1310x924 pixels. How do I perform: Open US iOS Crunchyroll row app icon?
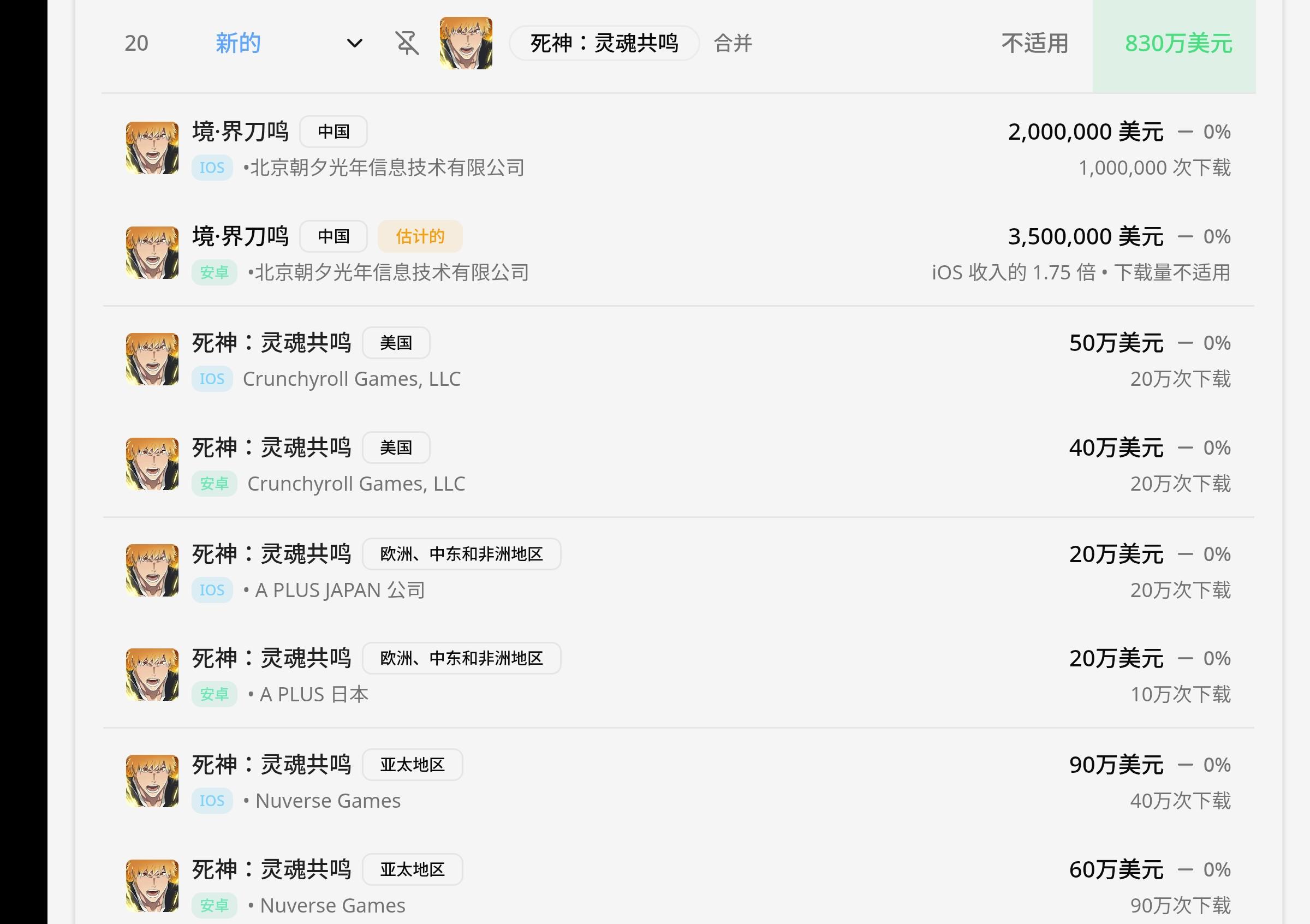(x=152, y=359)
